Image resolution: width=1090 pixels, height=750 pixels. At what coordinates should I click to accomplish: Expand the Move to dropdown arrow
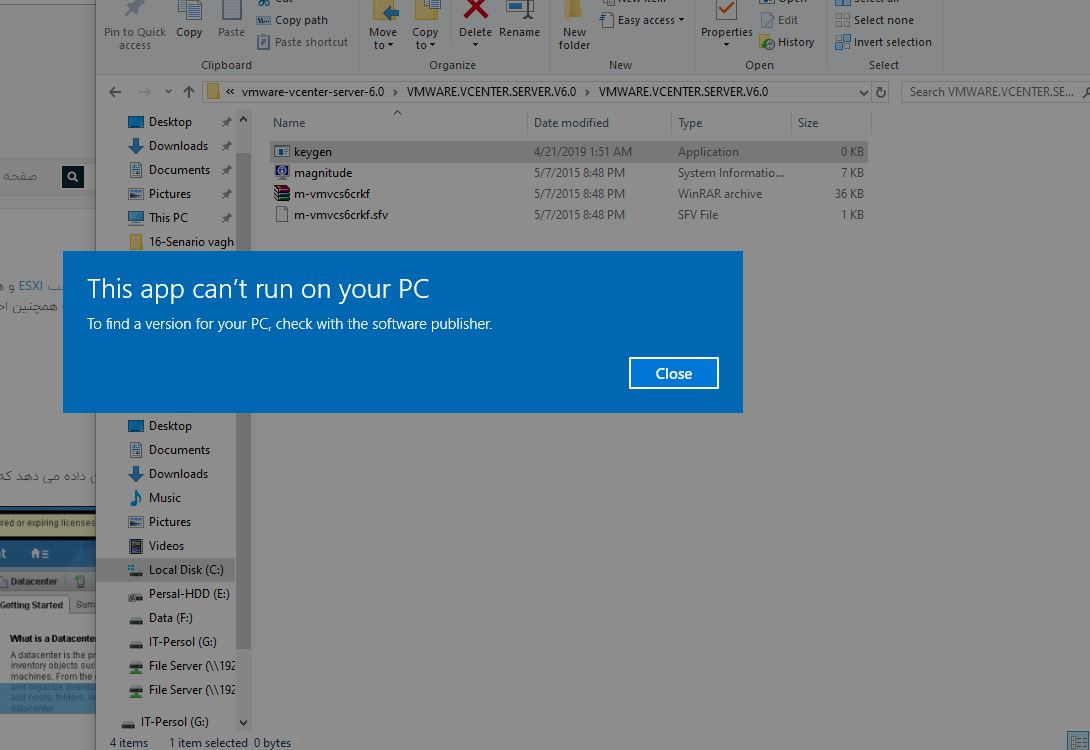pos(383,45)
